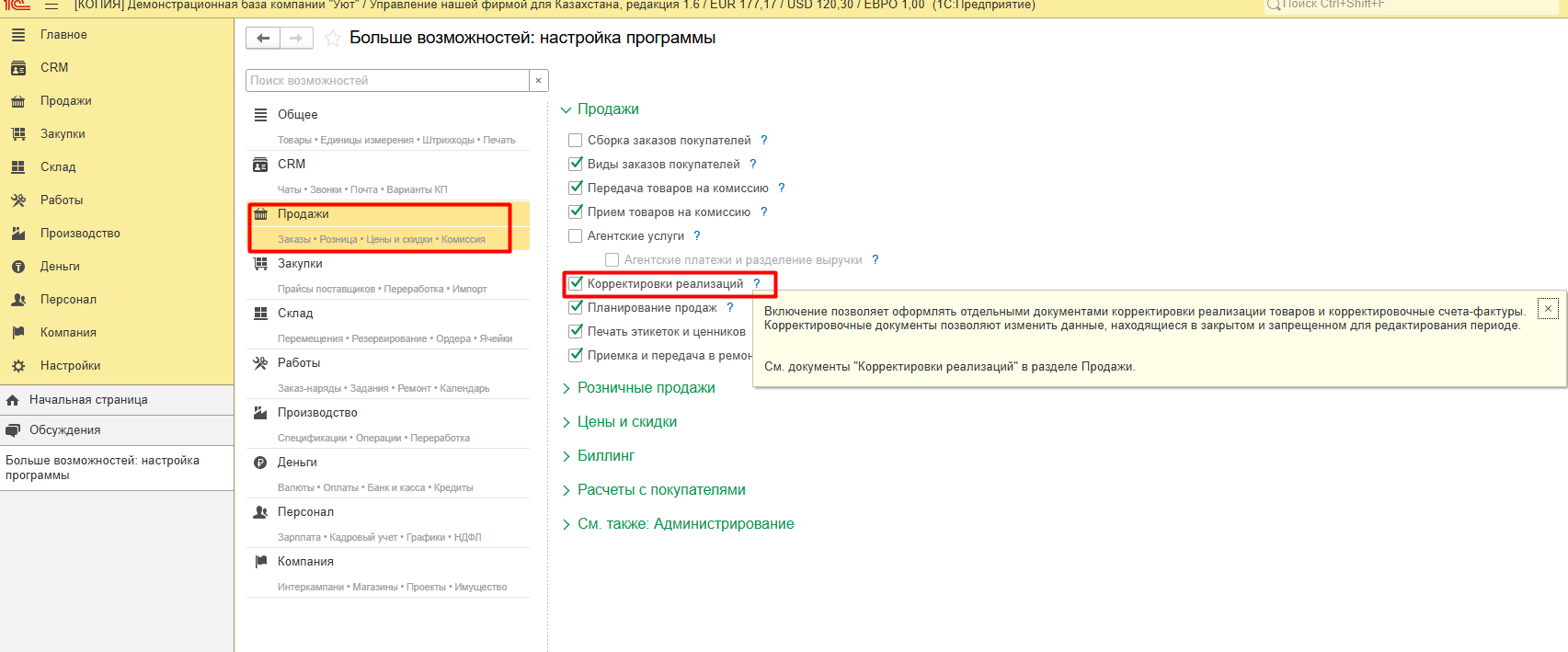Enable Сборка заказов покупателей checkbox
Screen dimensions: 1568x652
(x=576, y=141)
